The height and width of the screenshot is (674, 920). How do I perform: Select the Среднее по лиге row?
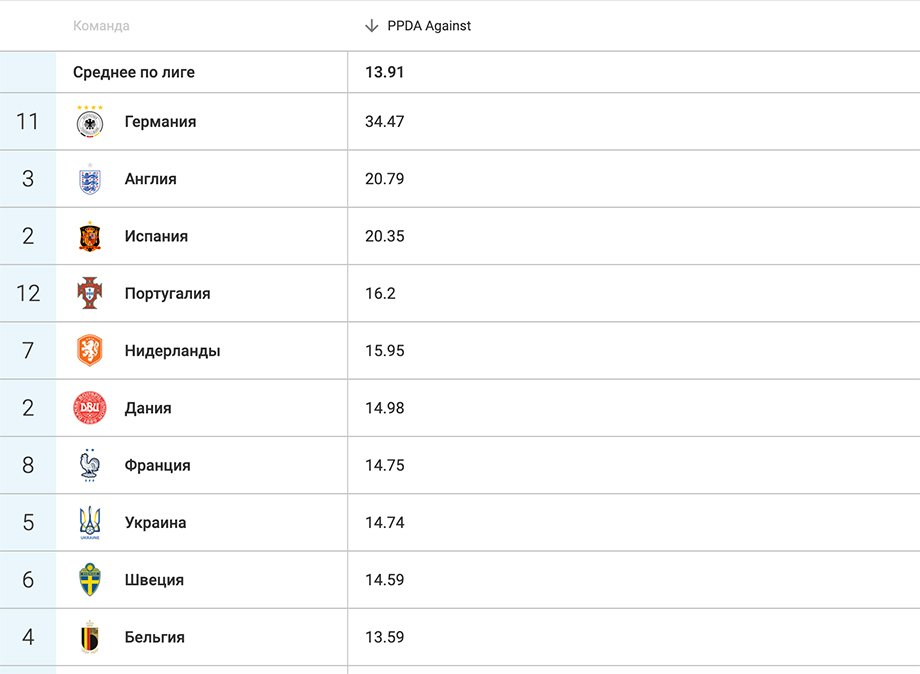(134, 72)
